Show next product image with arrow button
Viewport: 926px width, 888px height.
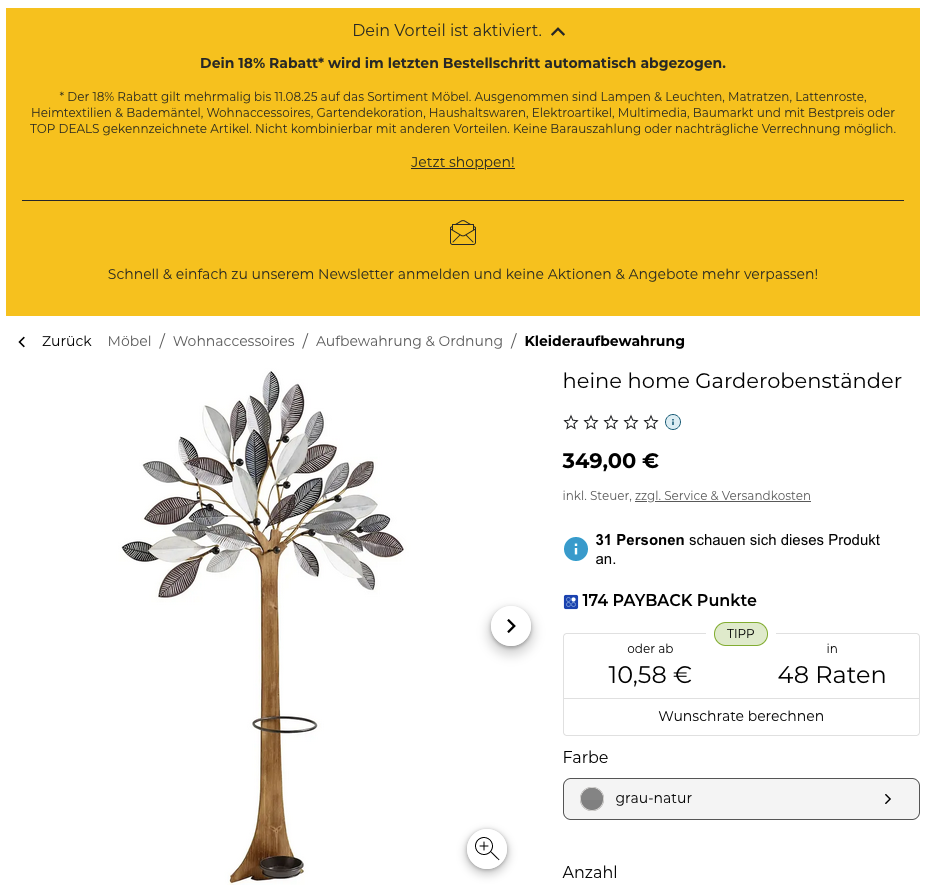click(511, 626)
